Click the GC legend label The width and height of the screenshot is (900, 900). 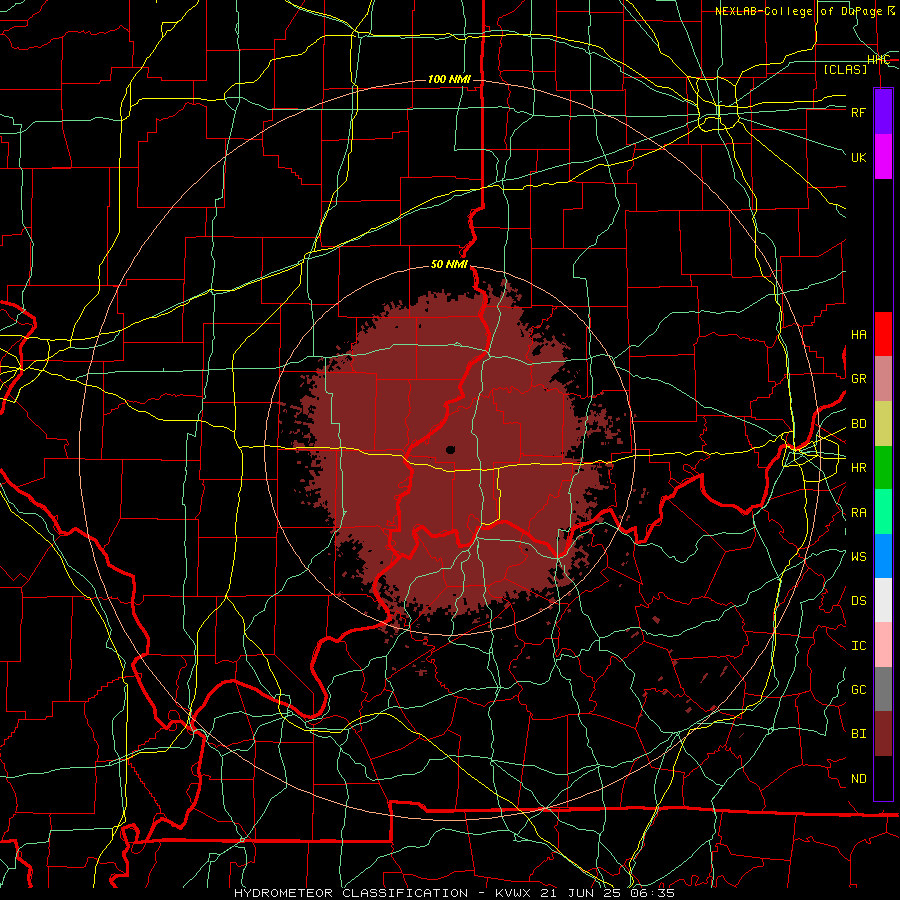[x=858, y=690]
